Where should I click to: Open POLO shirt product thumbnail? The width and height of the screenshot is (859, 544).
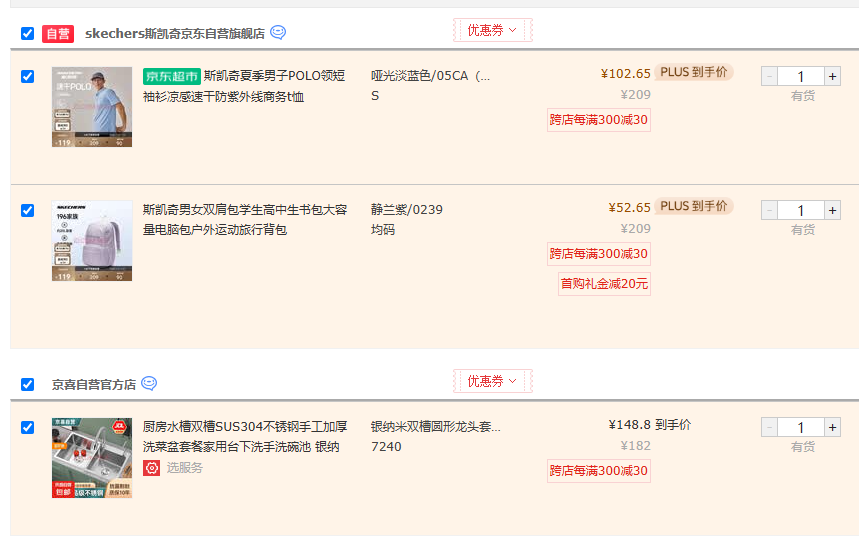pos(92,107)
